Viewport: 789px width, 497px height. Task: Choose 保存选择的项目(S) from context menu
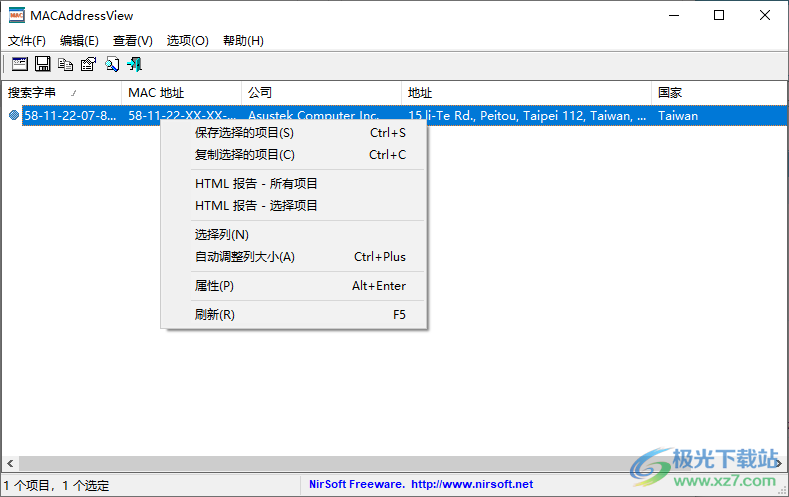click(294, 133)
